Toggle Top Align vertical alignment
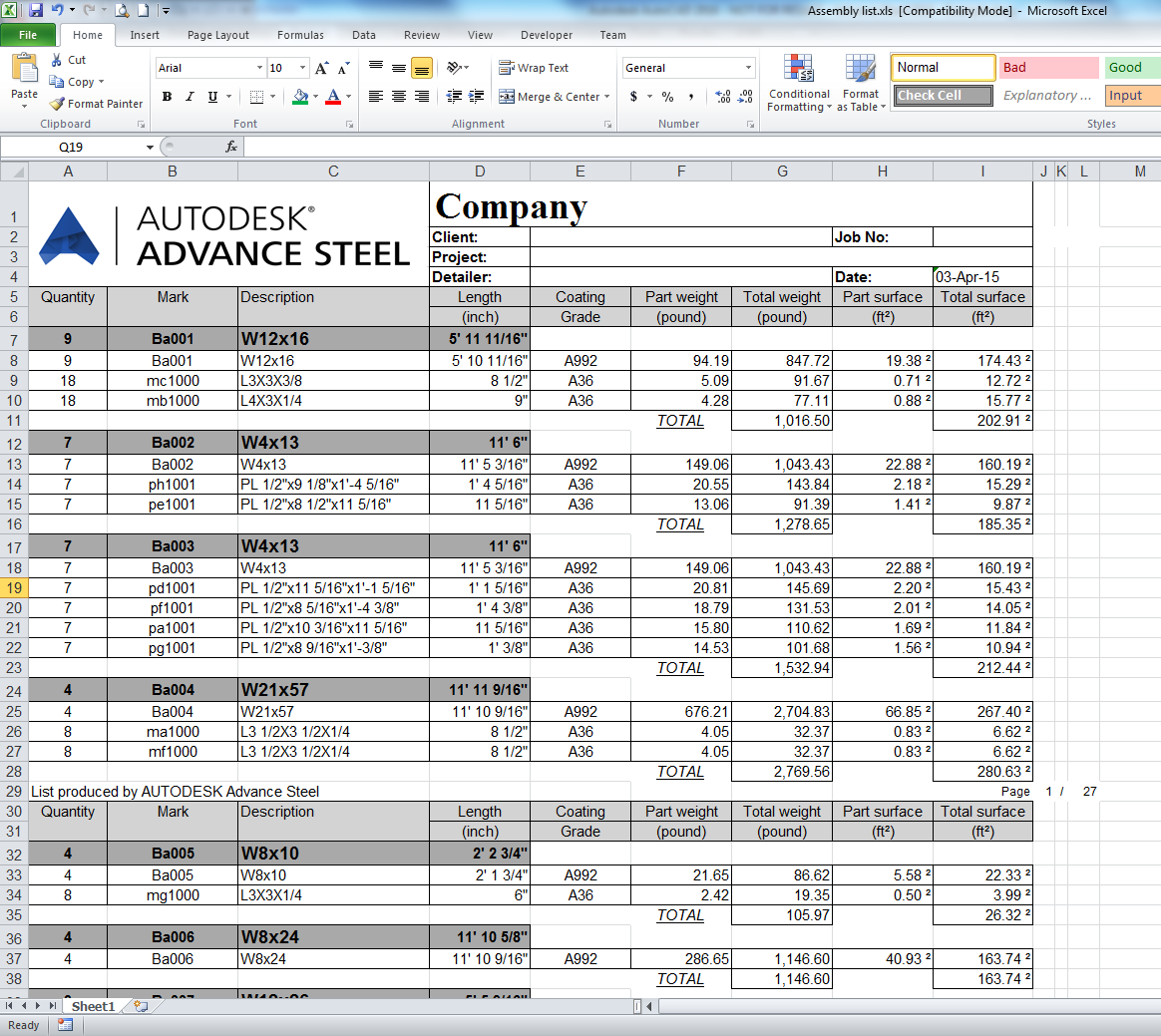This screenshot has width=1161, height=1036. (x=376, y=68)
